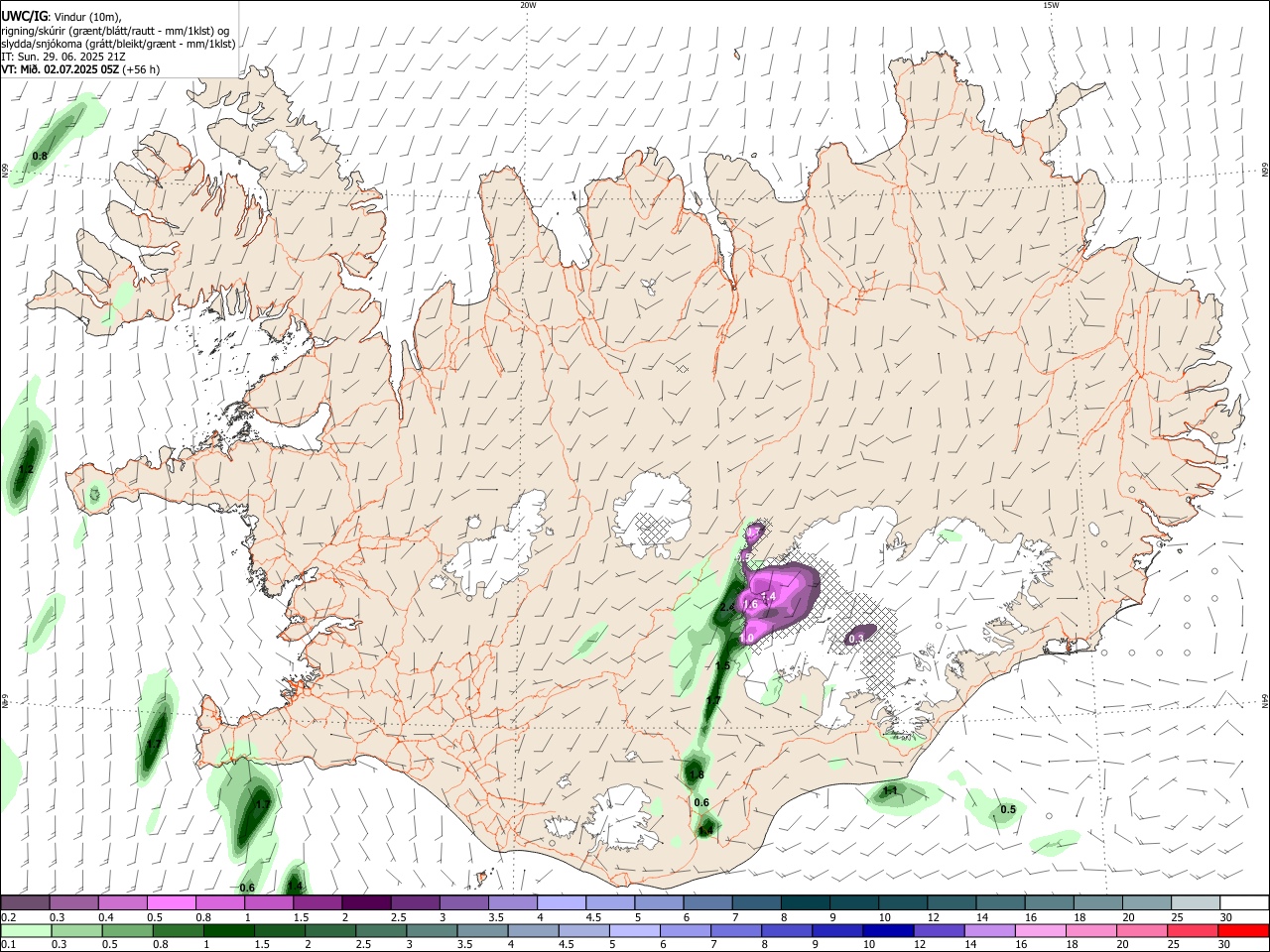Viewport: 1270px width, 952px height.
Task: Select the 0.5 medium green swatch in the rain scale
Action: tap(127, 930)
